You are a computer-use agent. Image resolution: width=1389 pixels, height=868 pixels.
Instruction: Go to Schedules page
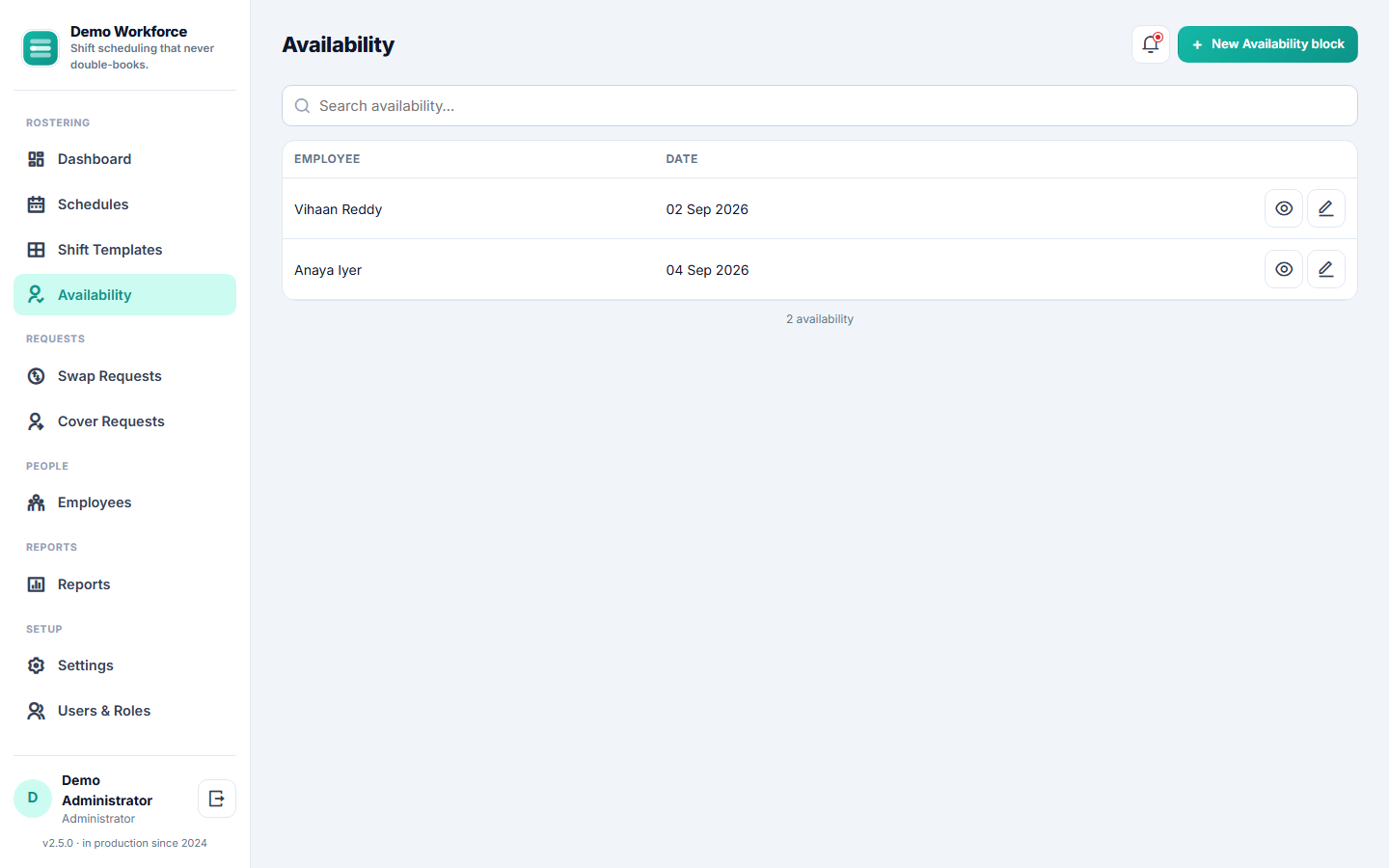click(124, 204)
